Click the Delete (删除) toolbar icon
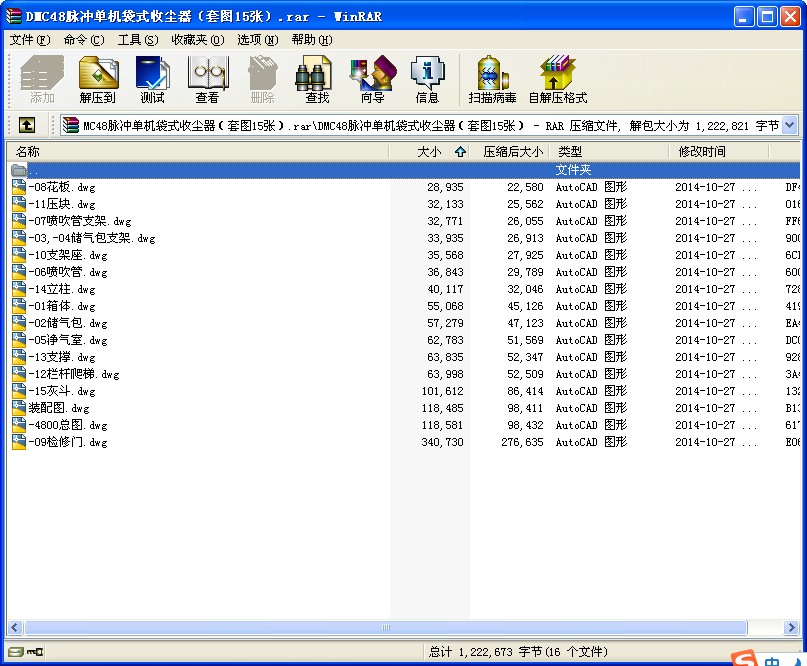Viewport: 807px width, 666px height. pyautogui.click(x=262, y=79)
